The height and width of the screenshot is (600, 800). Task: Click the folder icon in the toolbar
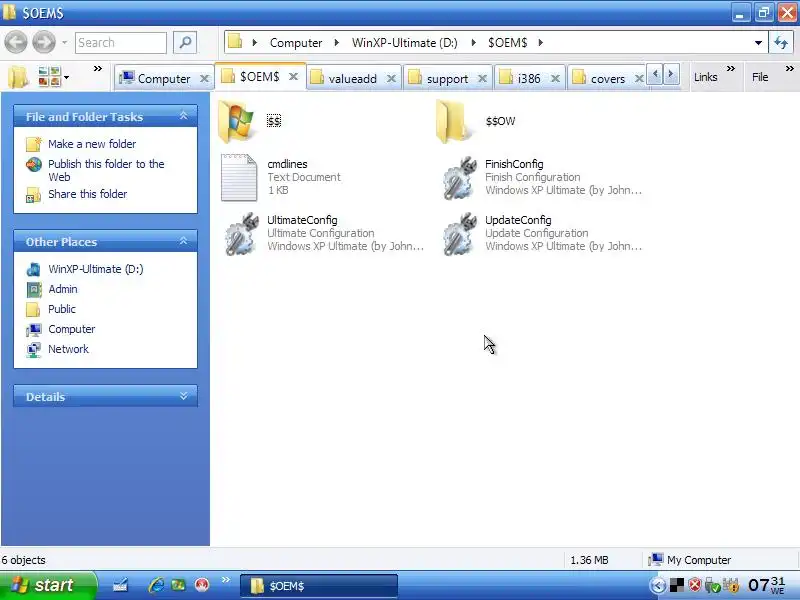[18, 78]
